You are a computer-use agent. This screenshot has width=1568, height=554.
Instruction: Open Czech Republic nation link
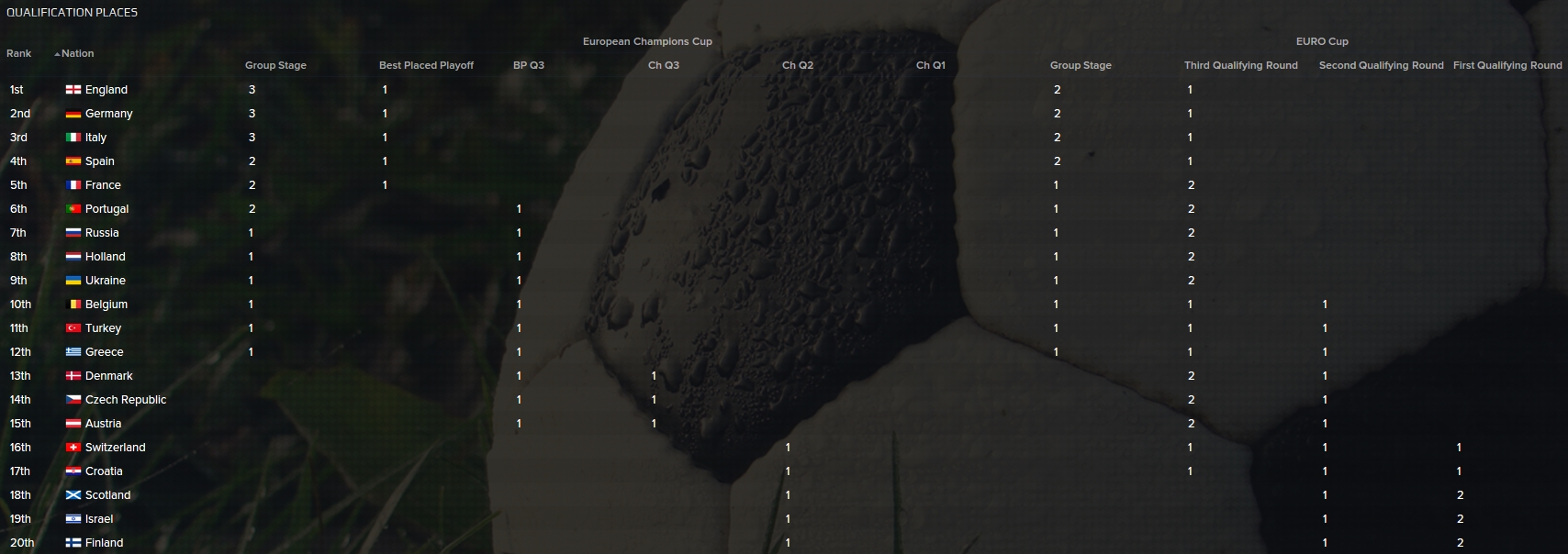(126, 400)
